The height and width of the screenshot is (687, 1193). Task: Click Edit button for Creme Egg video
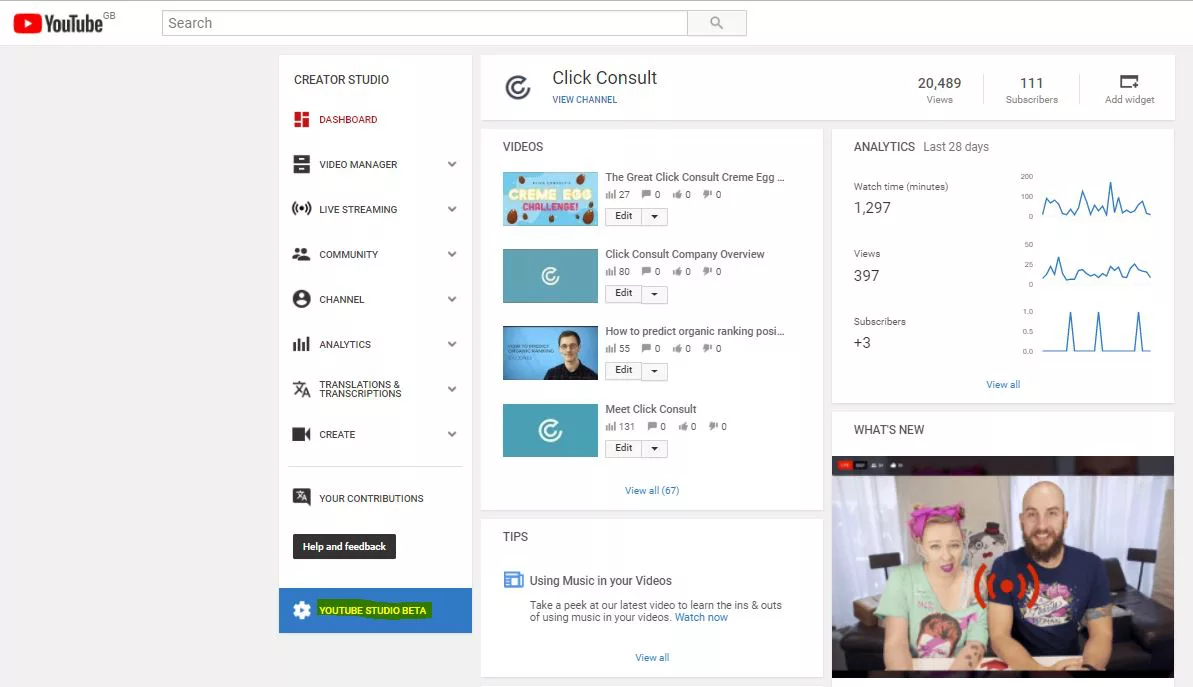pos(623,216)
